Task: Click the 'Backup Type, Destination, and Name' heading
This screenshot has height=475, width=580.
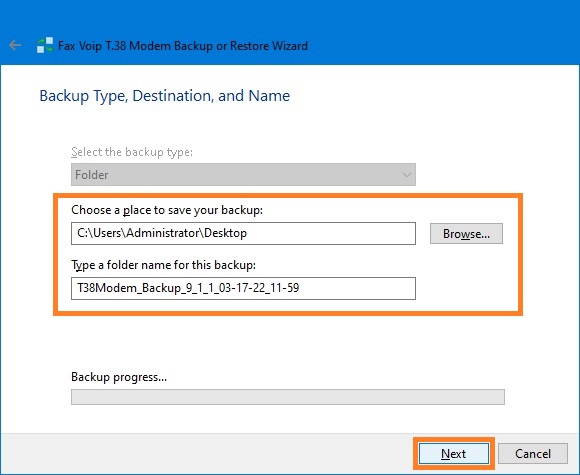Action: point(165,96)
